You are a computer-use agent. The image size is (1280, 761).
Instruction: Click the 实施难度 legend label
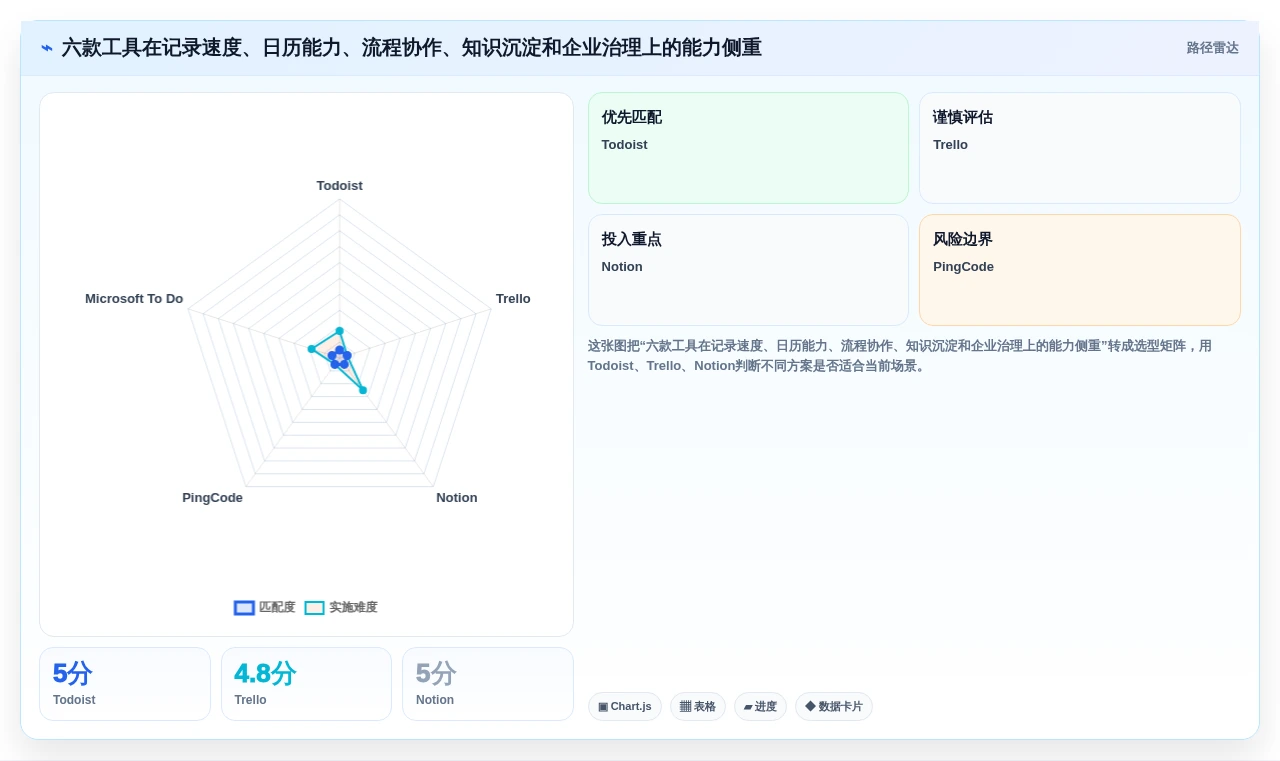tap(353, 607)
